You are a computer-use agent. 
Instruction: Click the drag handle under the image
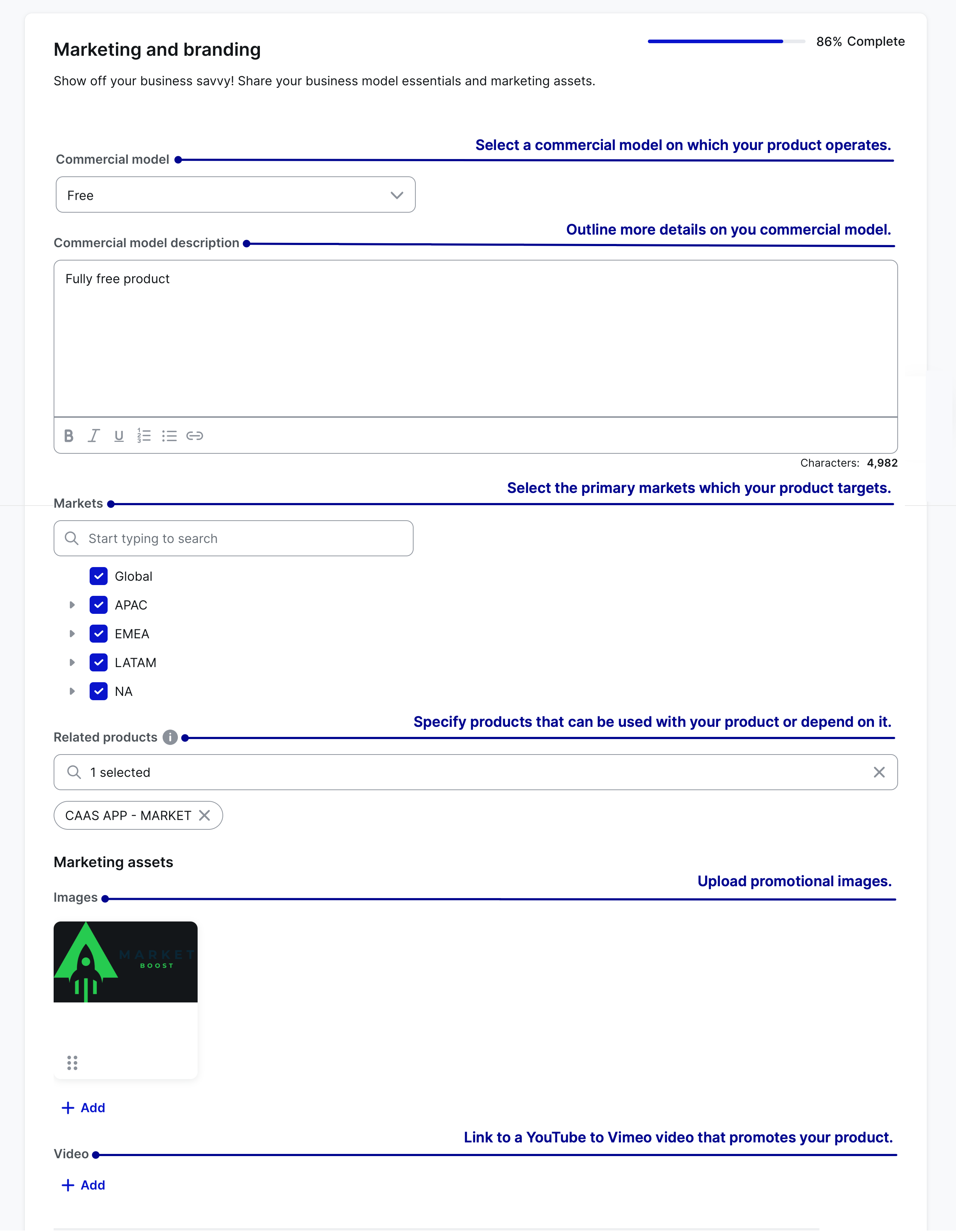click(72, 1063)
